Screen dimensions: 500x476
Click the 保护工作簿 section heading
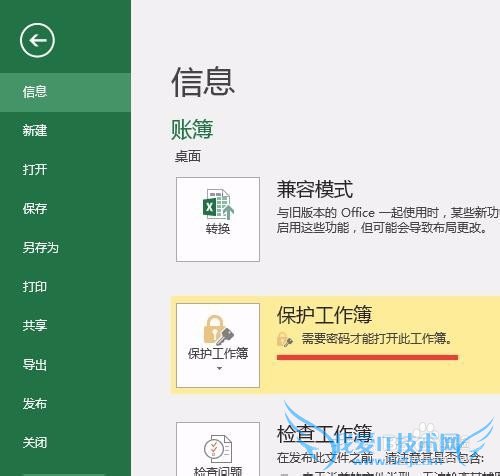(324, 315)
